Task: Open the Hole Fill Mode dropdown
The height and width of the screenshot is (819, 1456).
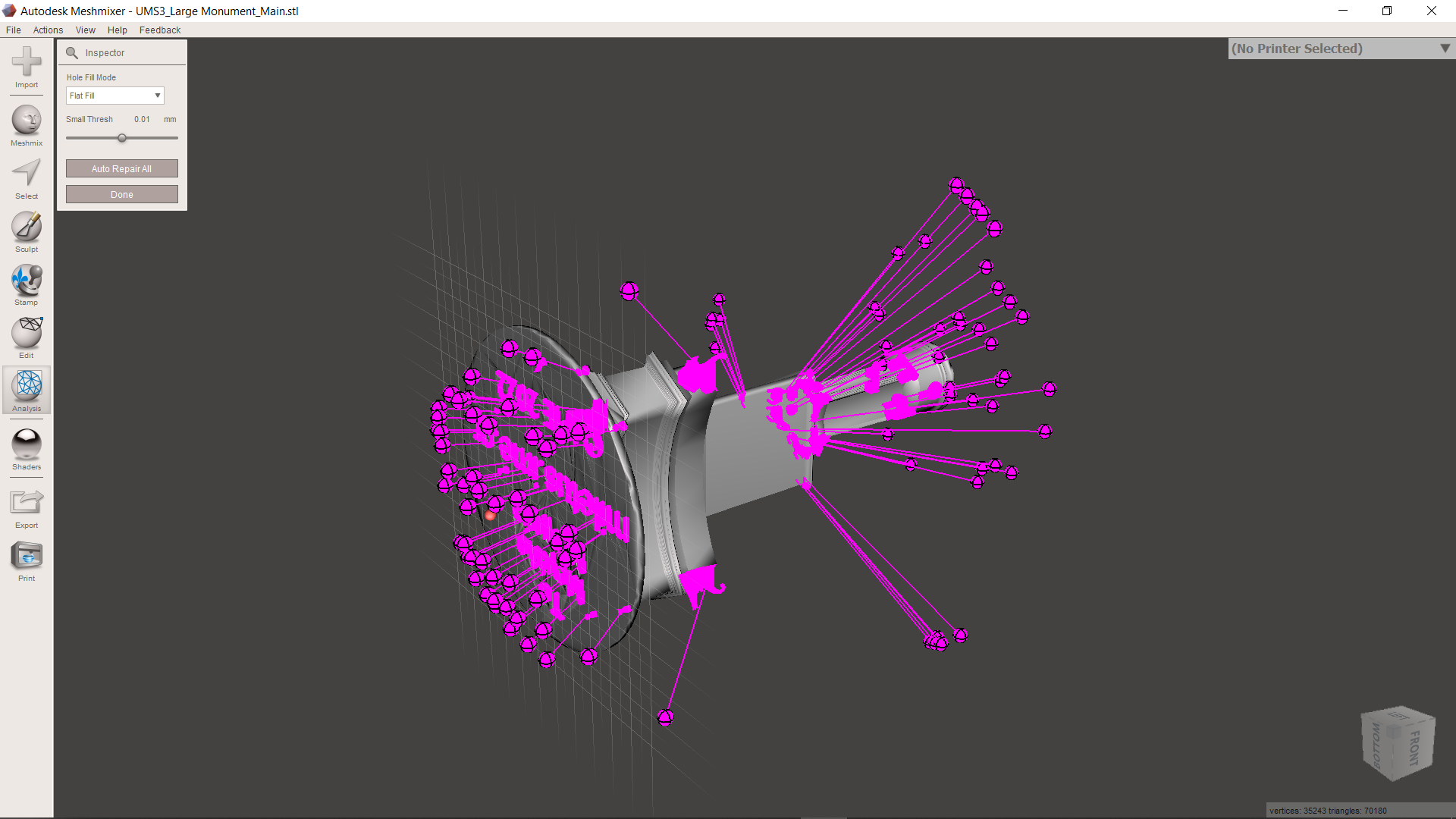Action: click(115, 96)
